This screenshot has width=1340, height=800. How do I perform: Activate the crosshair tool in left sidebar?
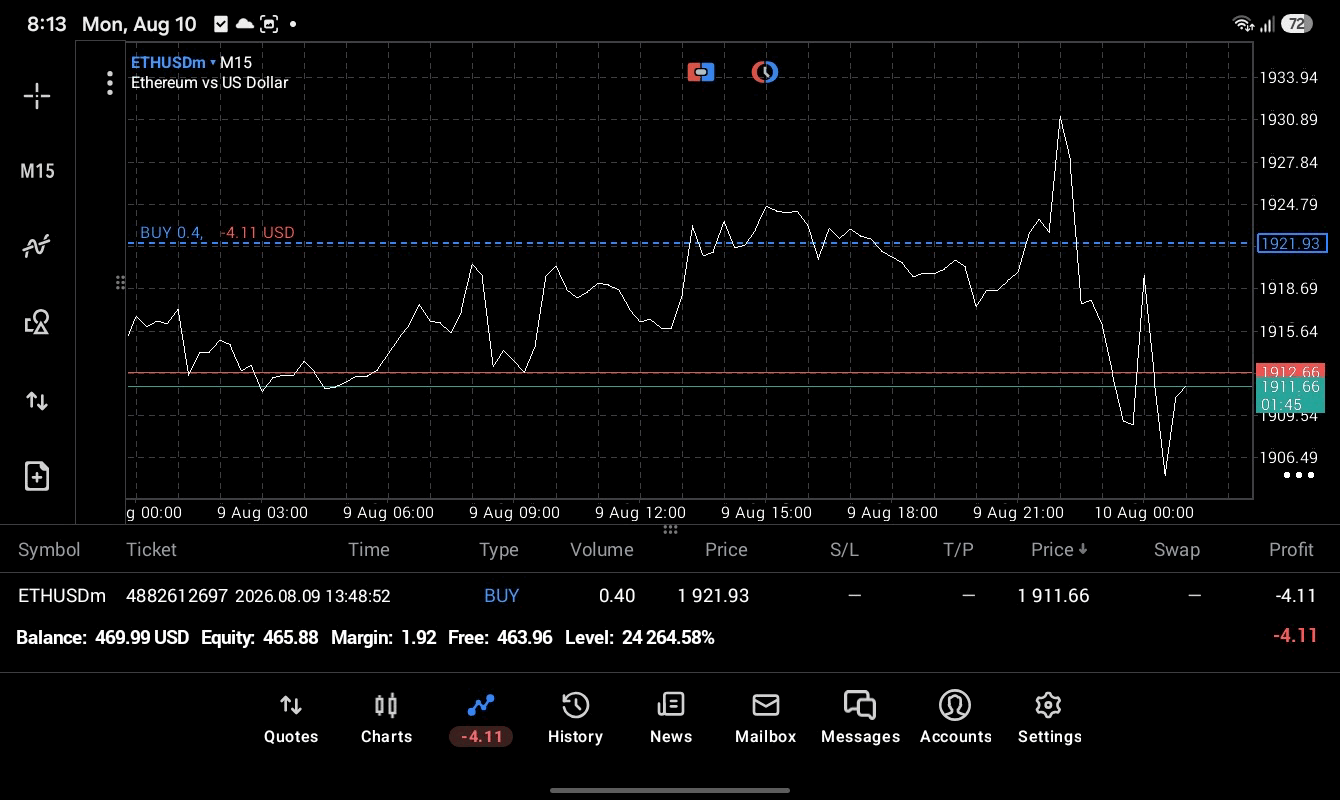[37, 96]
